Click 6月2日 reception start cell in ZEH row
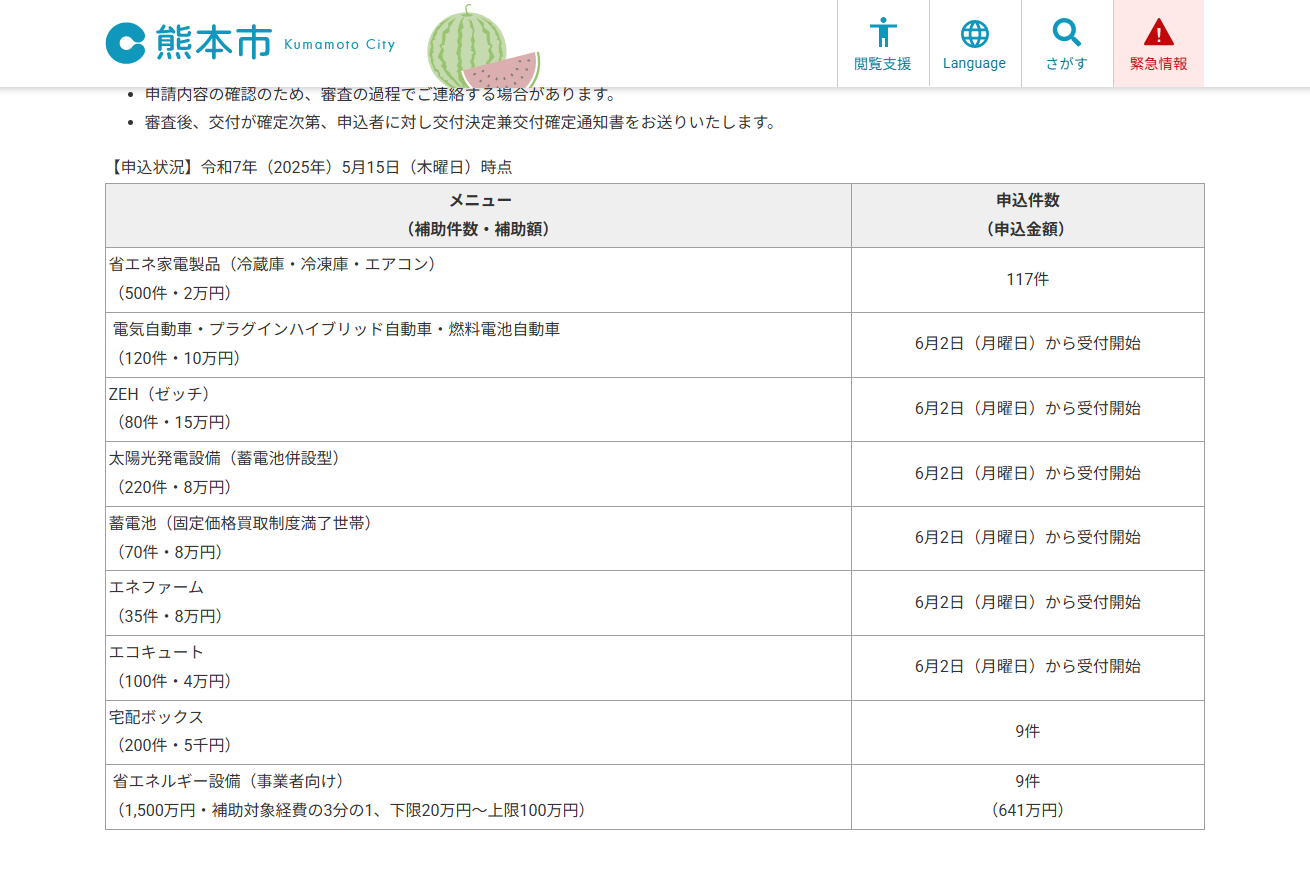 pos(1028,409)
